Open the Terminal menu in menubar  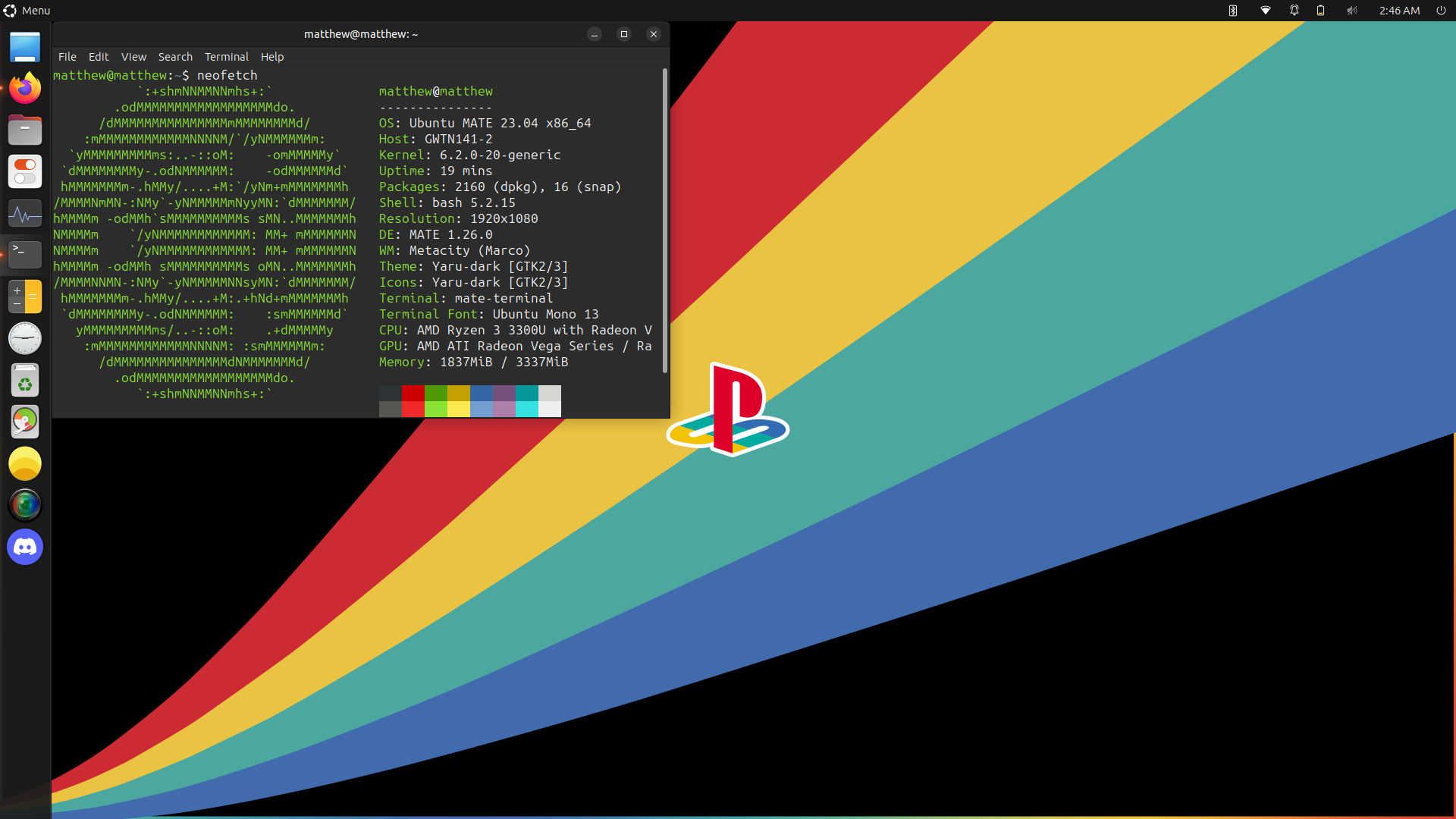point(227,57)
